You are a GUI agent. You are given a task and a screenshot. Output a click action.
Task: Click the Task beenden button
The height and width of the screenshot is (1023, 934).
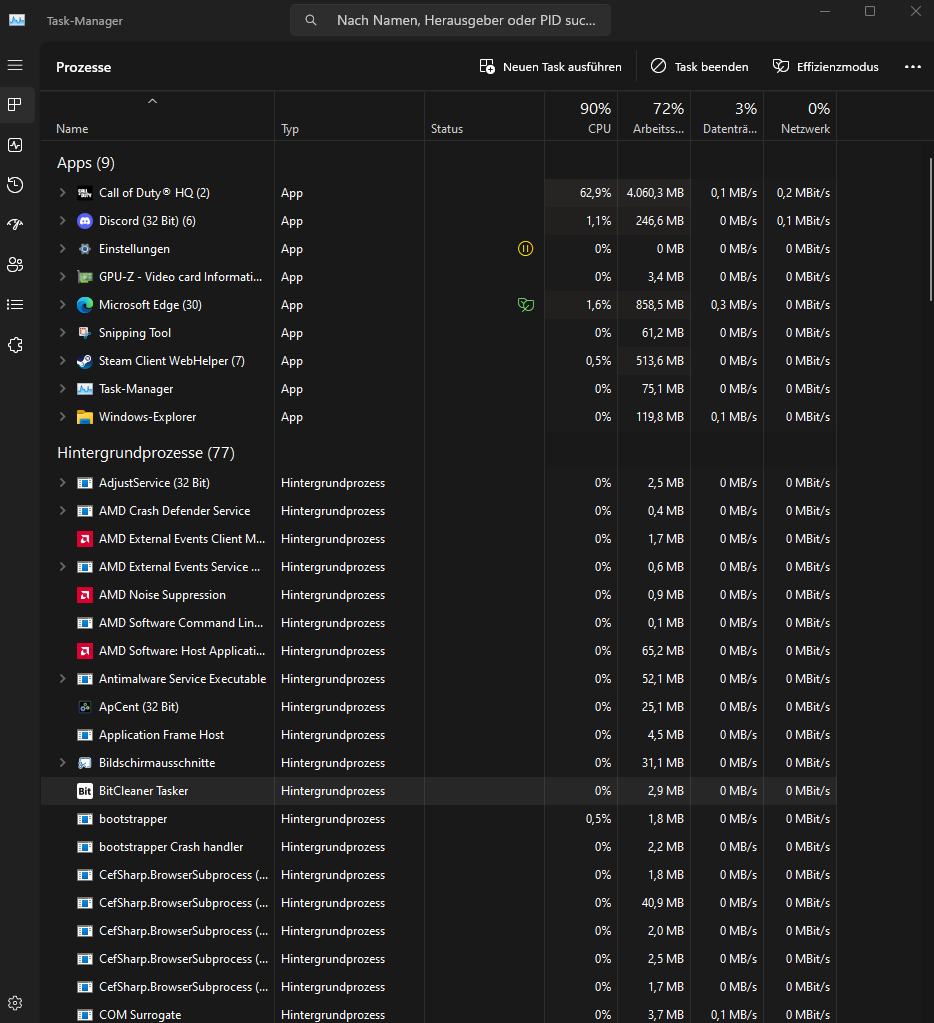(x=699, y=67)
